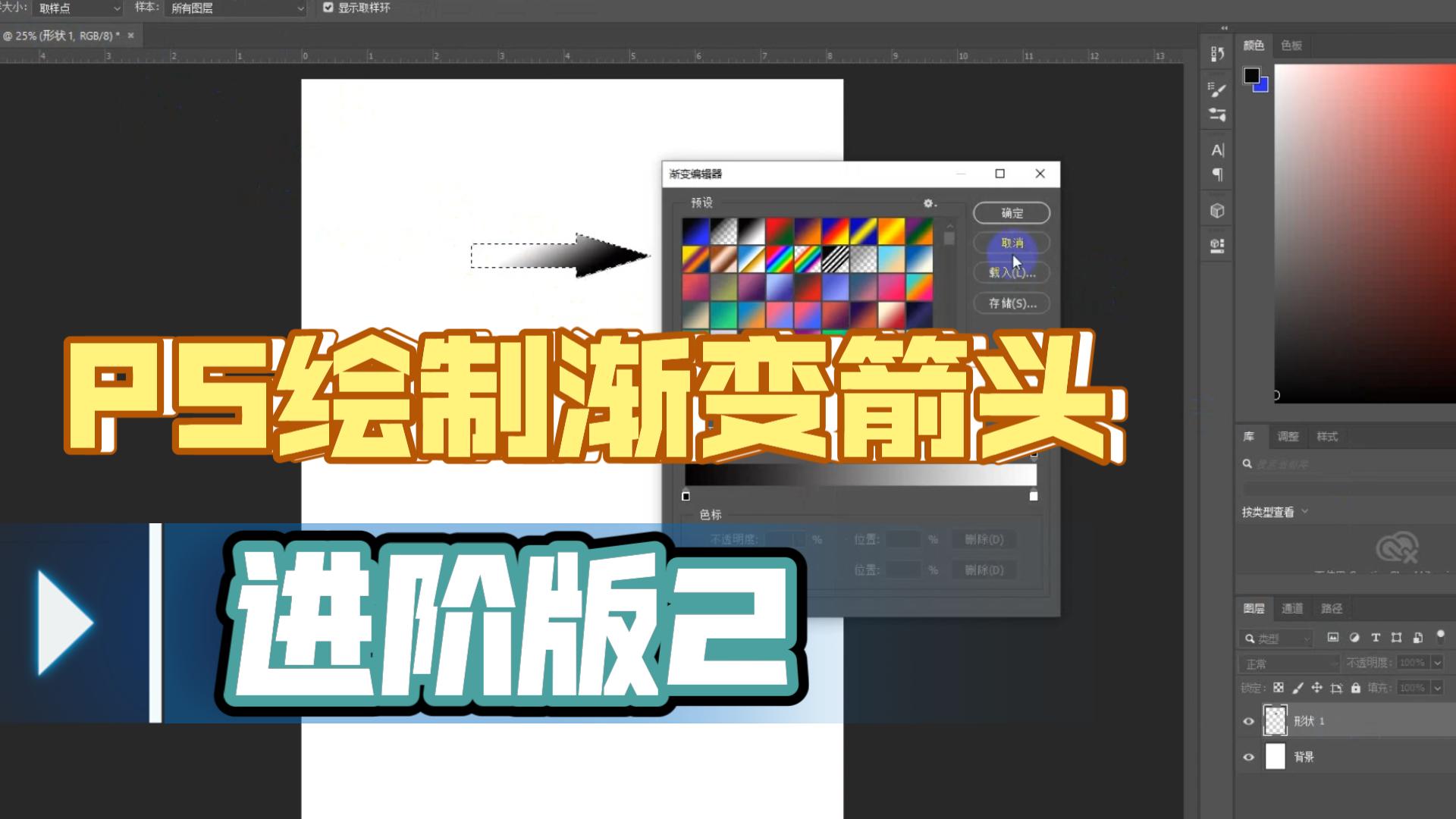Open the 所有图层 sample dropdown

click(x=236, y=8)
